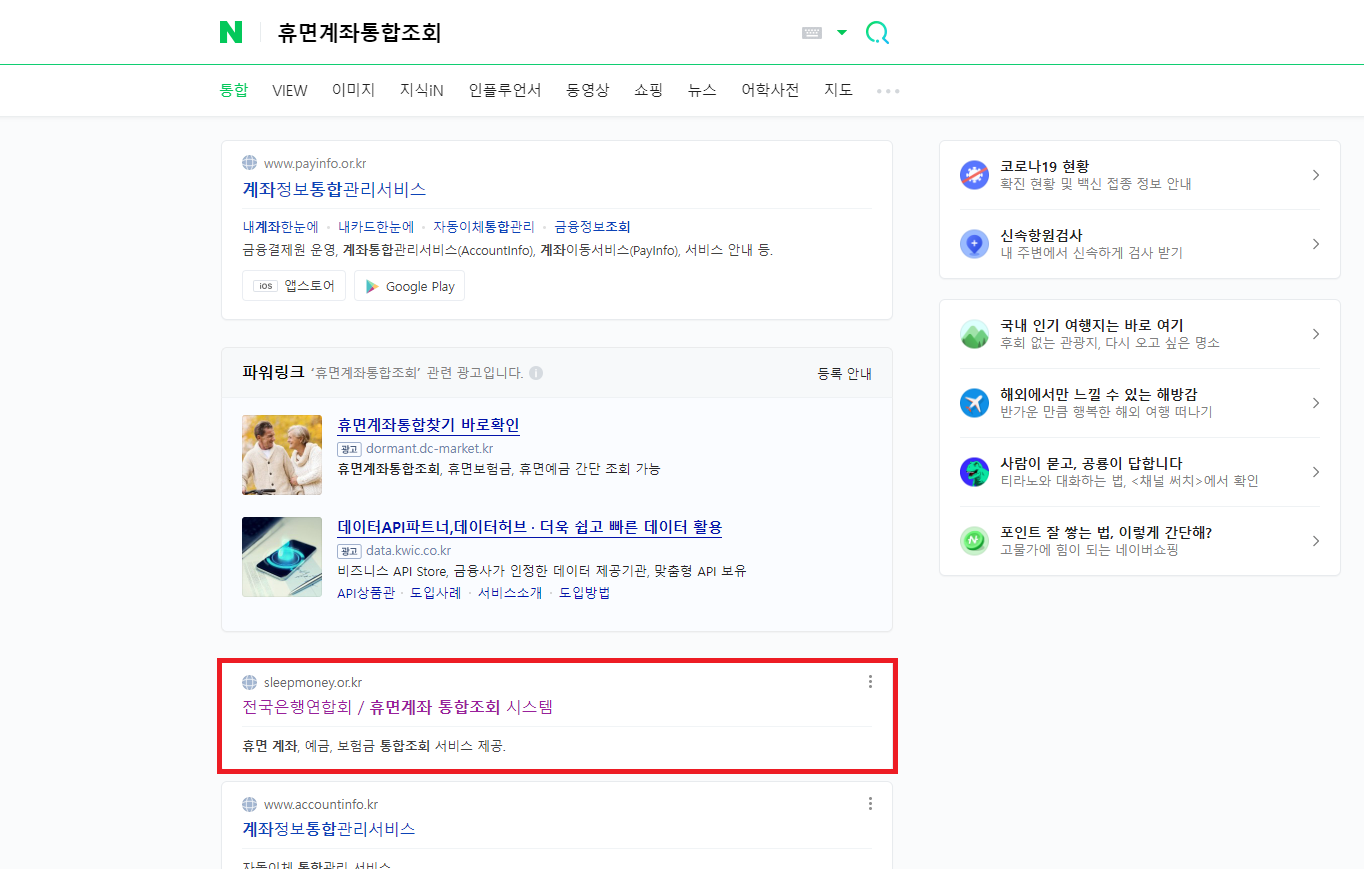Viewport: 1364px width, 869px height.
Task: Show more tabs via the three-dot icon
Action: point(888,91)
